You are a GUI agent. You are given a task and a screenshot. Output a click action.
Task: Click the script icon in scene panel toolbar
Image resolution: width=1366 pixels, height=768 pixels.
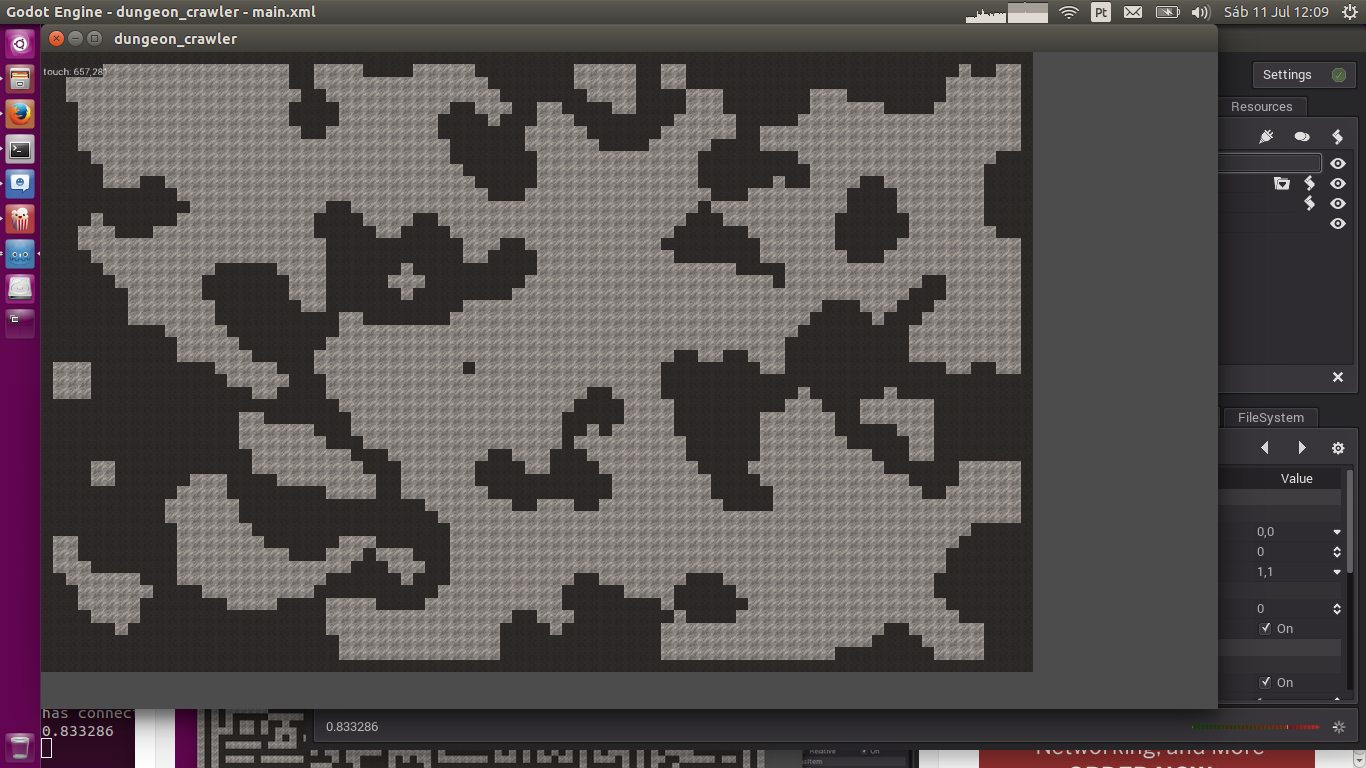[1337, 136]
